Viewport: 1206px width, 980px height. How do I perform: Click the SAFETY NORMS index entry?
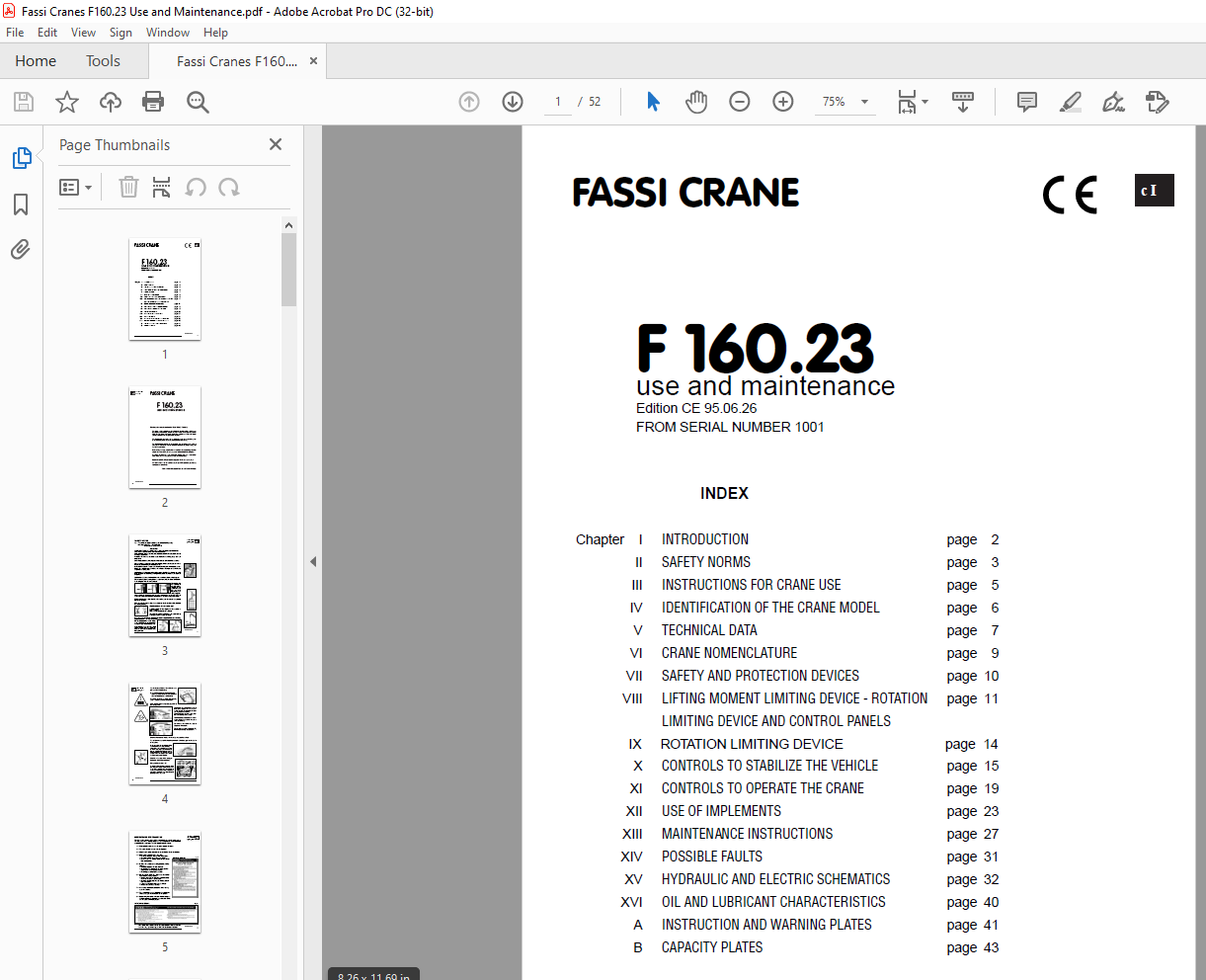(706, 562)
